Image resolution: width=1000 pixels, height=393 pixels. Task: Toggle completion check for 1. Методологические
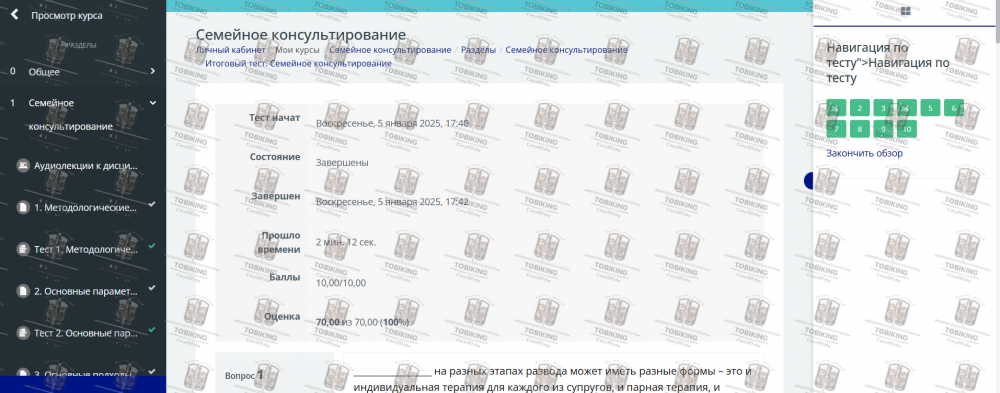(152, 204)
